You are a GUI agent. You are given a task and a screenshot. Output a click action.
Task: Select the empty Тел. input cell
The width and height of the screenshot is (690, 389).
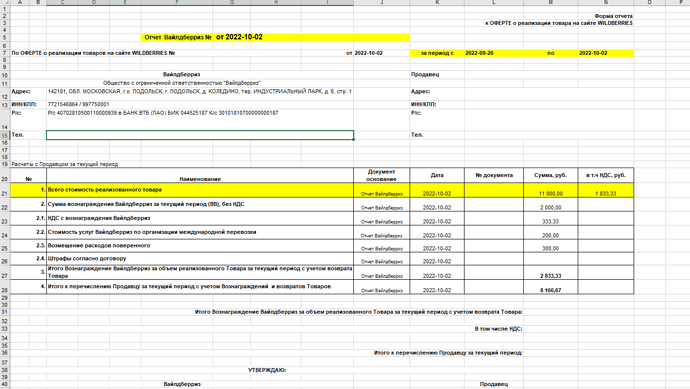tap(200, 135)
